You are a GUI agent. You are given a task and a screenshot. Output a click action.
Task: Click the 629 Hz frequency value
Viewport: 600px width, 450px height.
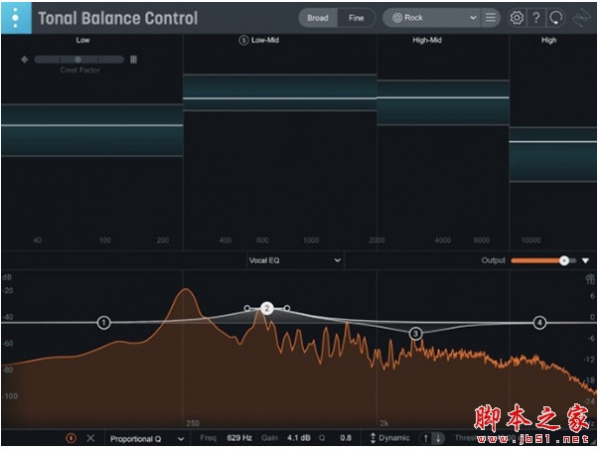[239, 437]
